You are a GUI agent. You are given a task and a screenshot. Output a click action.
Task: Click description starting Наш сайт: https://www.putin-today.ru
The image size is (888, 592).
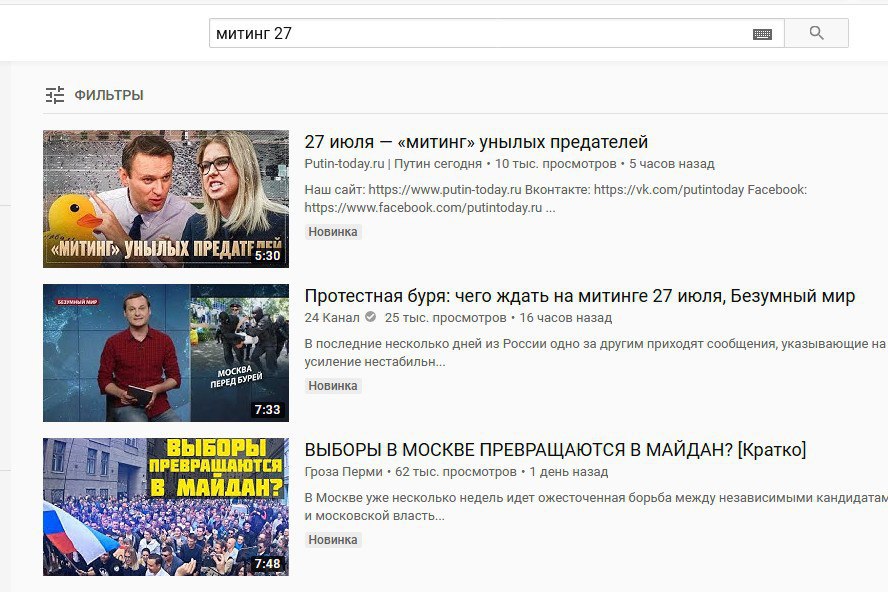[556, 199]
